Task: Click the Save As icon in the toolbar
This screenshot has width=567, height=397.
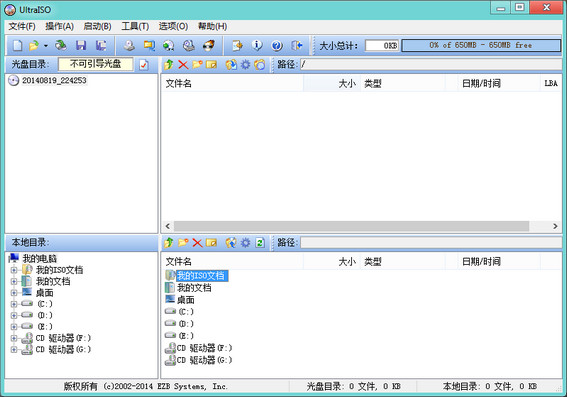Action: tap(101, 46)
